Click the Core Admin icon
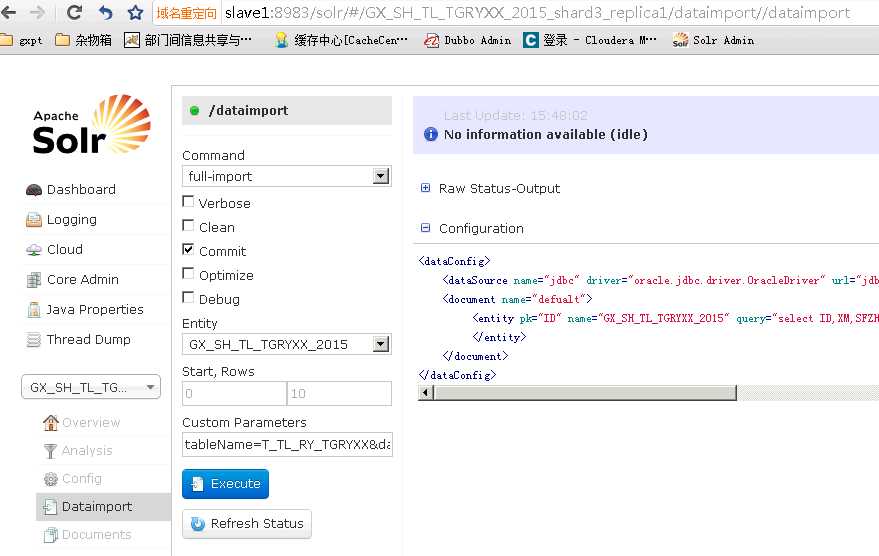Viewport: 879px width, 556px height. point(34,280)
